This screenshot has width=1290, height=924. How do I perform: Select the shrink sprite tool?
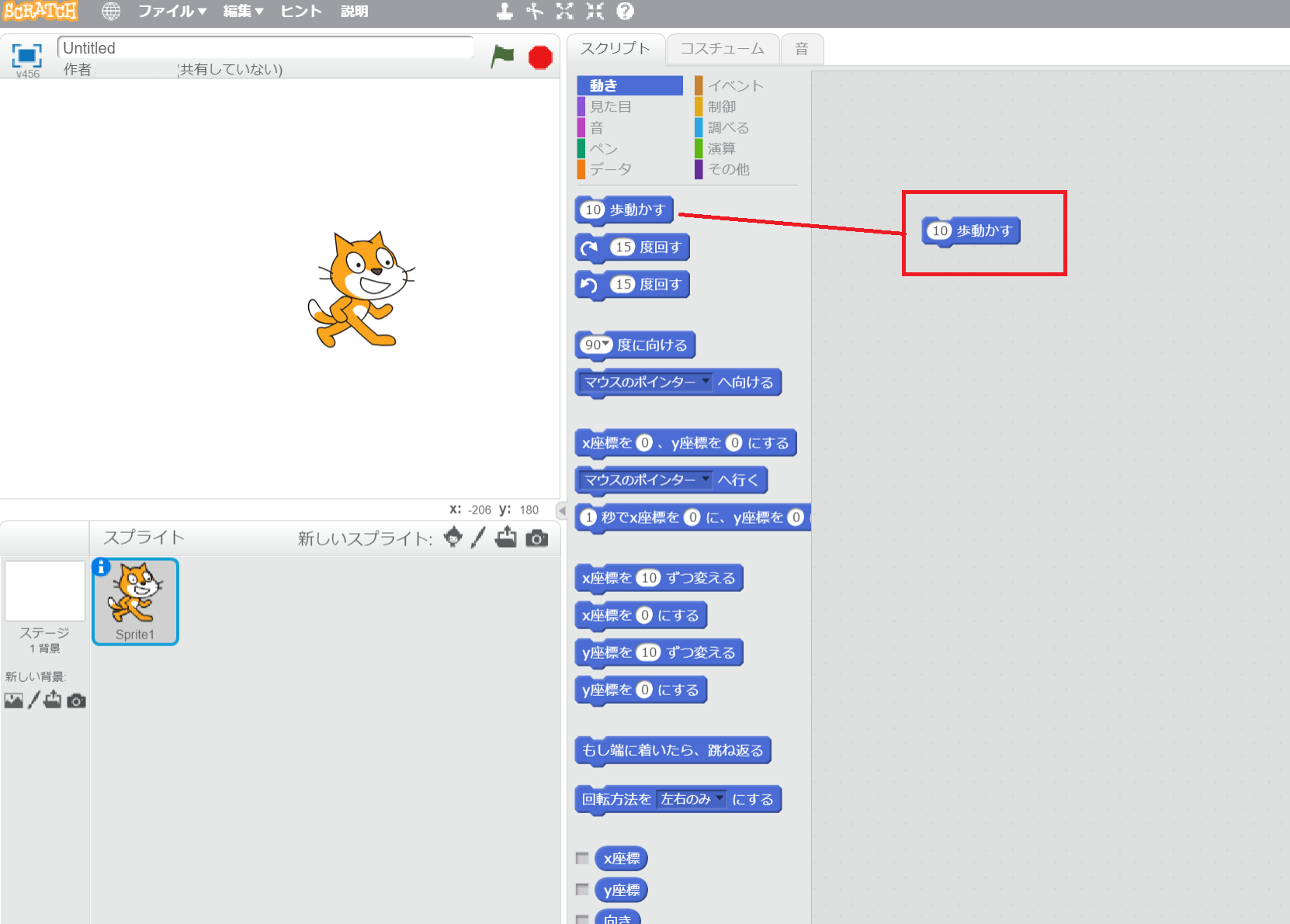[x=595, y=11]
